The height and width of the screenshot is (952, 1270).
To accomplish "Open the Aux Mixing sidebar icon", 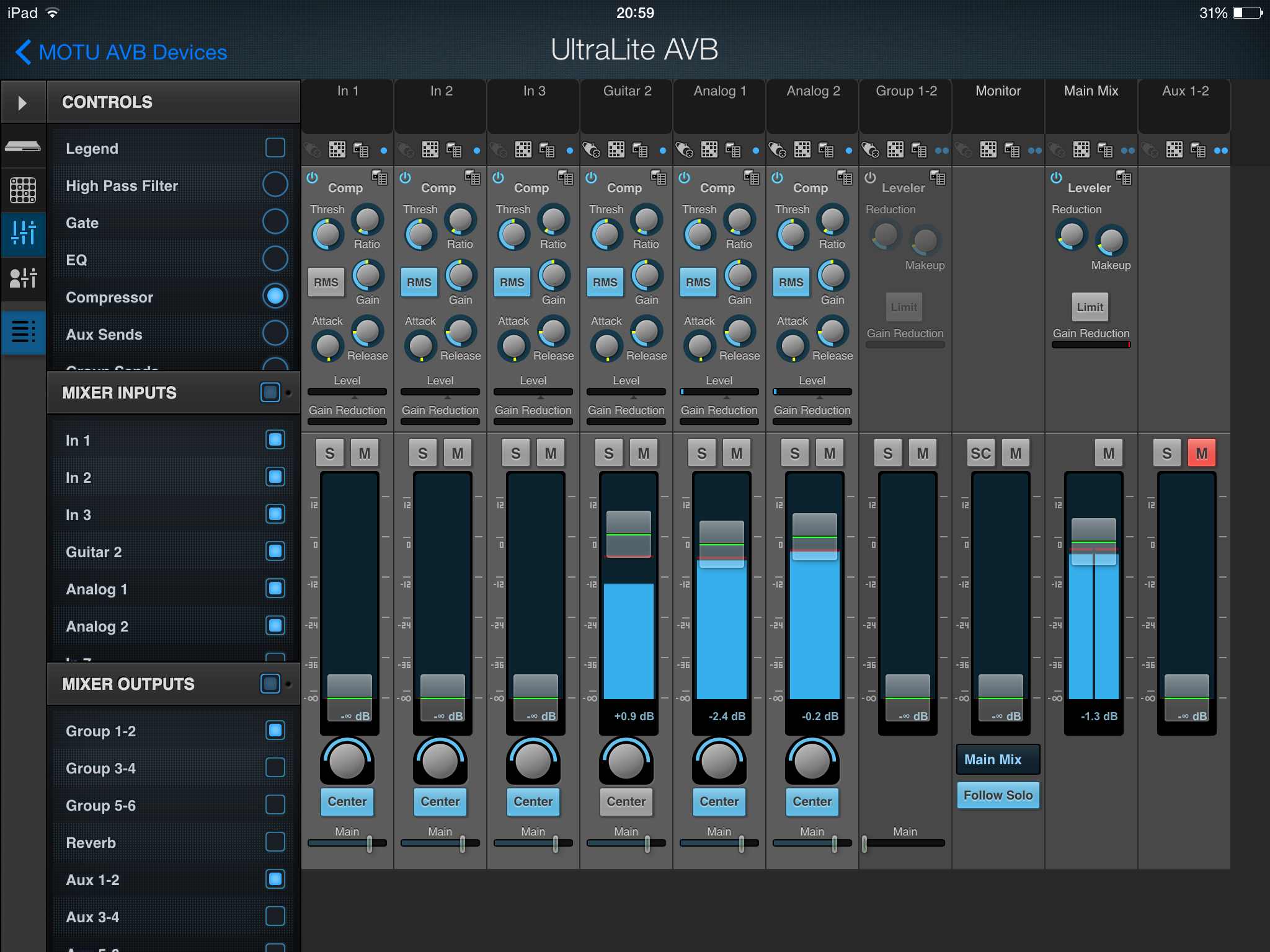I will pos(23,278).
